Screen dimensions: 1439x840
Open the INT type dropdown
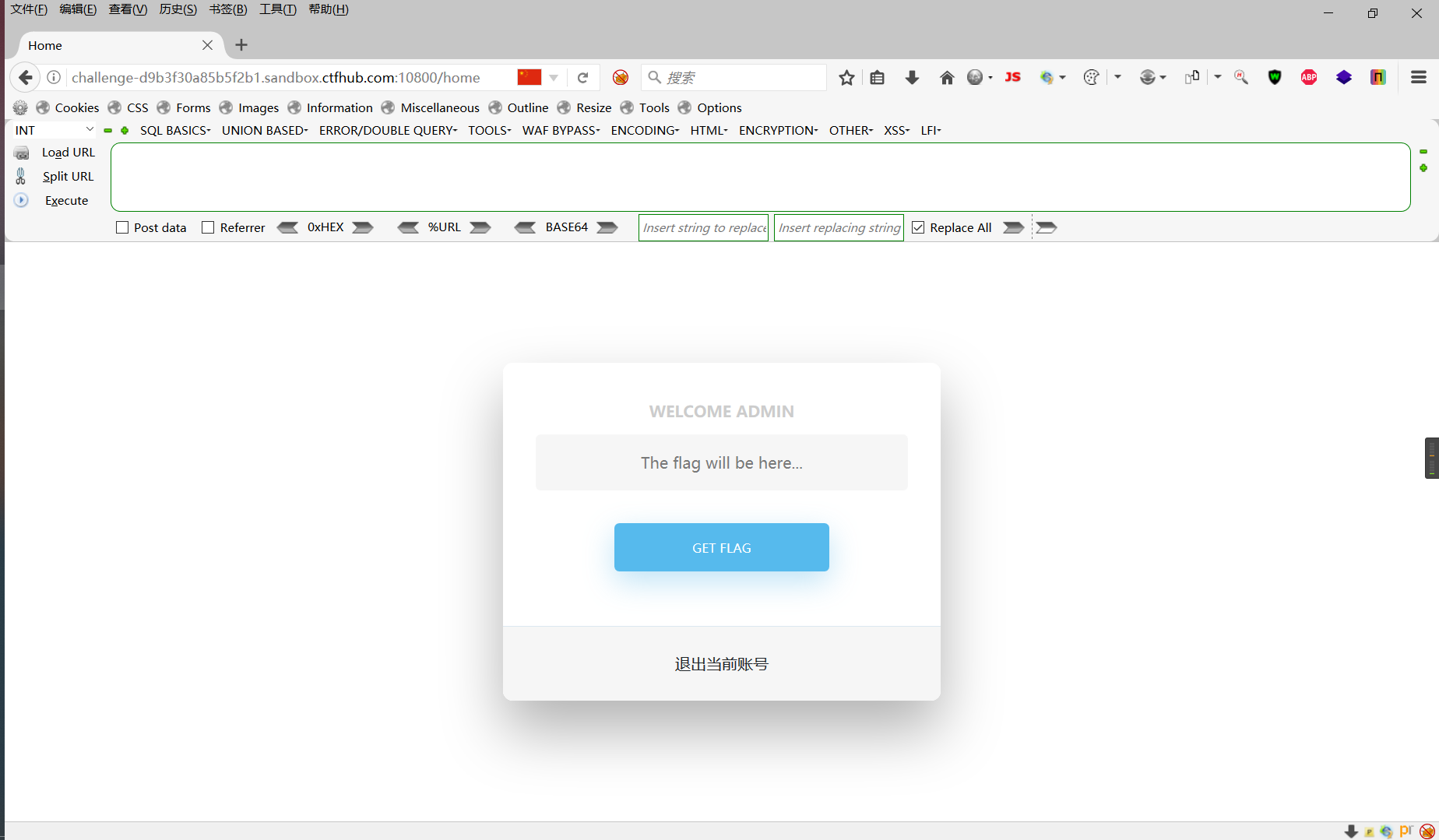click(54, 130)
